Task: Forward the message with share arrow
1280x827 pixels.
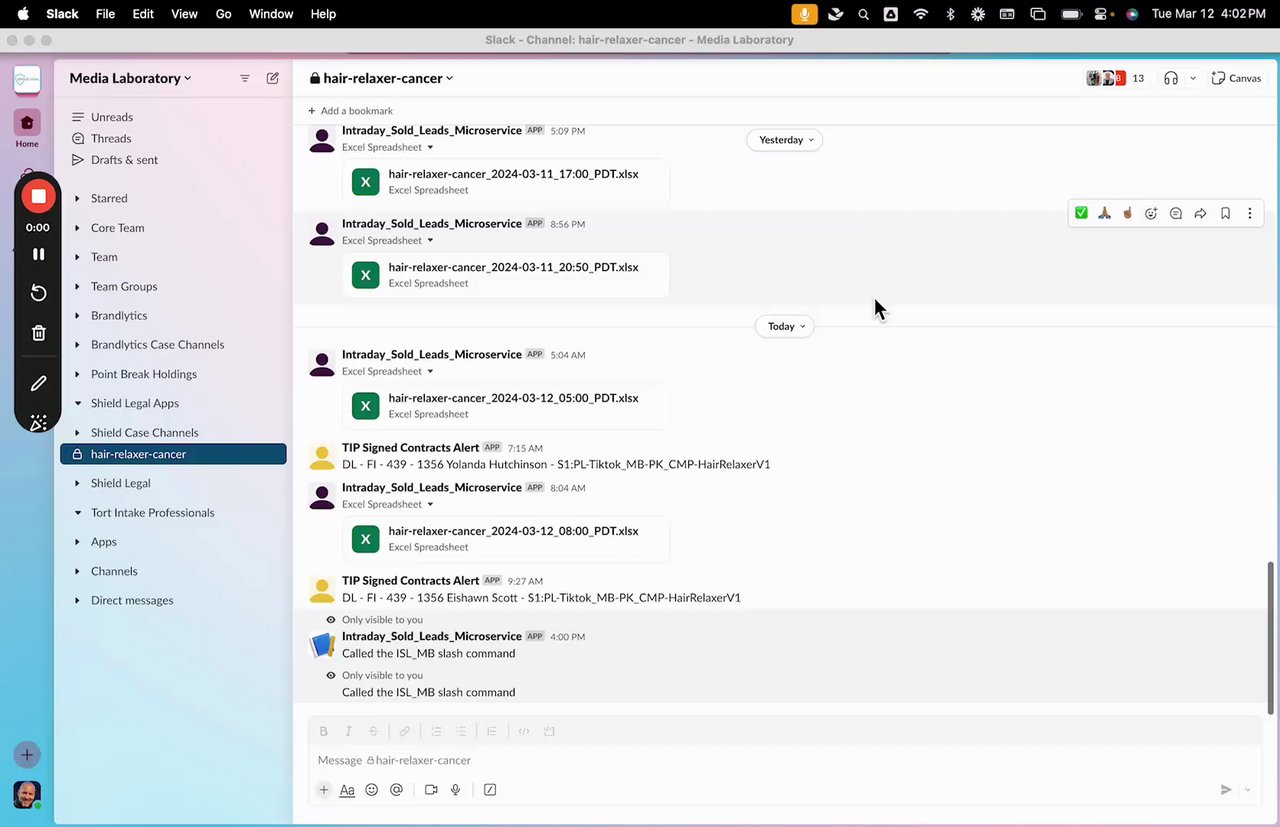Action: (1200, 213)
